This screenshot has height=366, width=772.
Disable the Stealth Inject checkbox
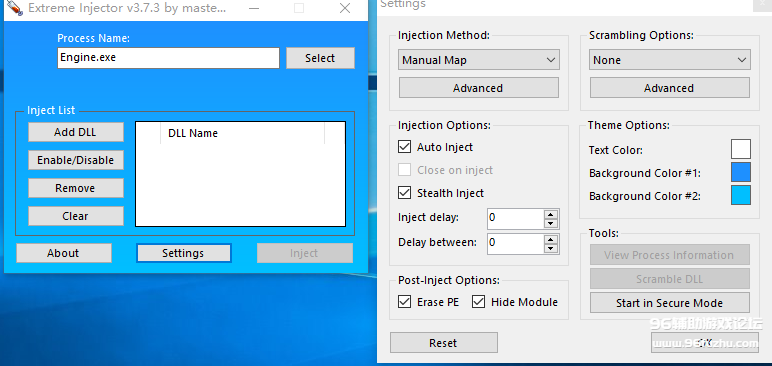coord(404,193)
